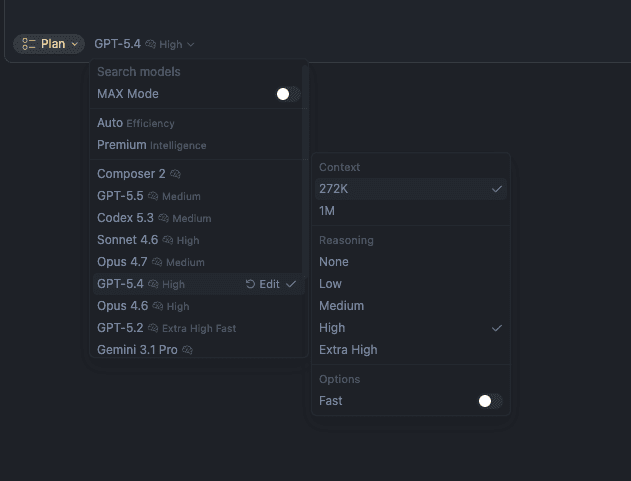631x481 pixels.
Task: Click Edit button on GPT-5.4 row
Action: click(x=269, y=284)
